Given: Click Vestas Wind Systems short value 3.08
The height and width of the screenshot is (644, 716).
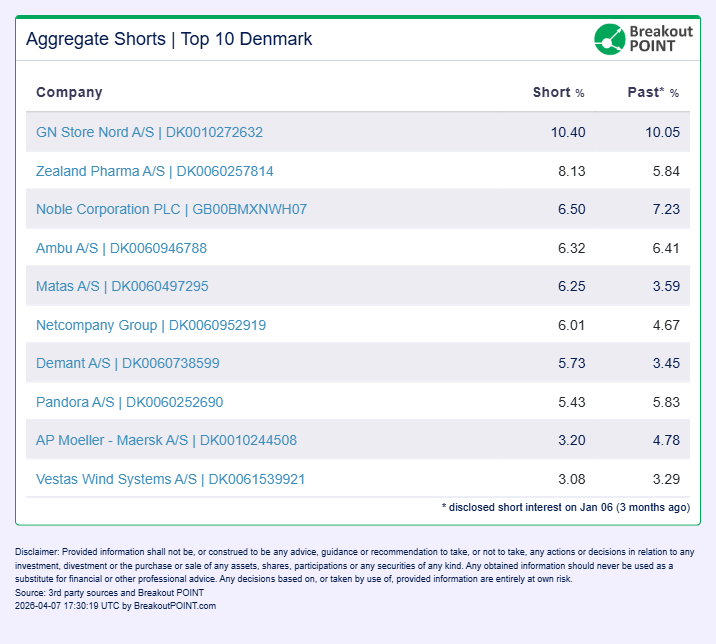Looking at the screenshot, I should [571, 479].
